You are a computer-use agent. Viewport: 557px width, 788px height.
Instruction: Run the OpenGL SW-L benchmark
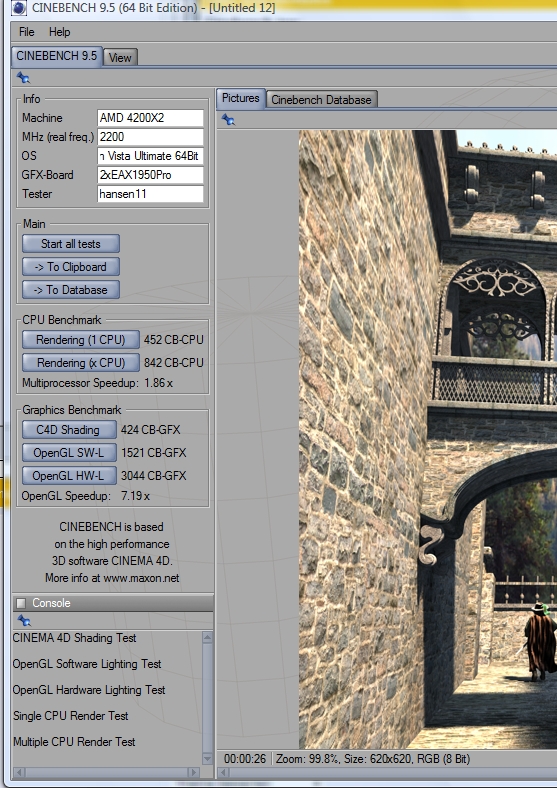point(69,453)
